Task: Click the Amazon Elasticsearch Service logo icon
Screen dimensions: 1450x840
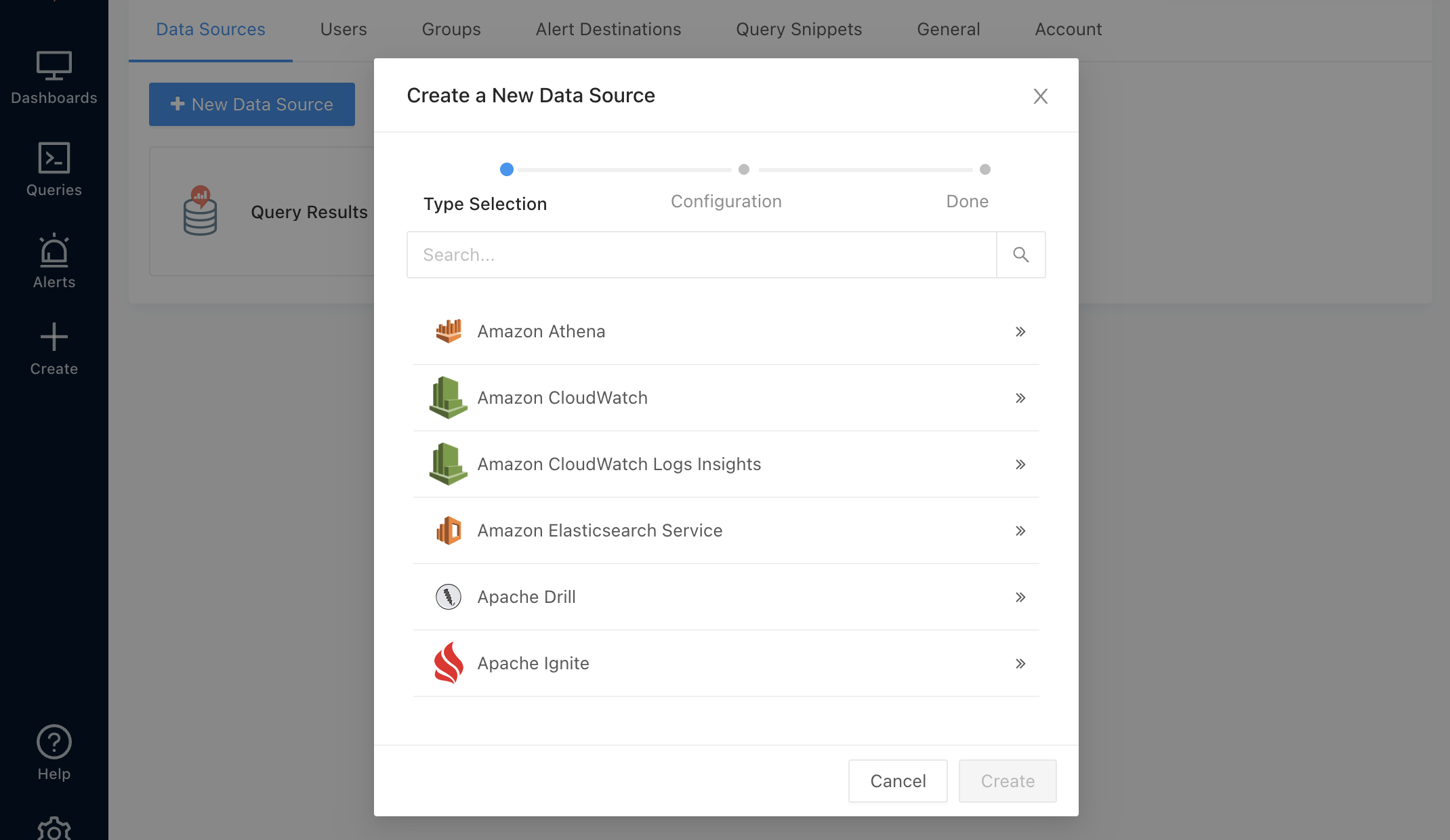Action: point(449,530)
